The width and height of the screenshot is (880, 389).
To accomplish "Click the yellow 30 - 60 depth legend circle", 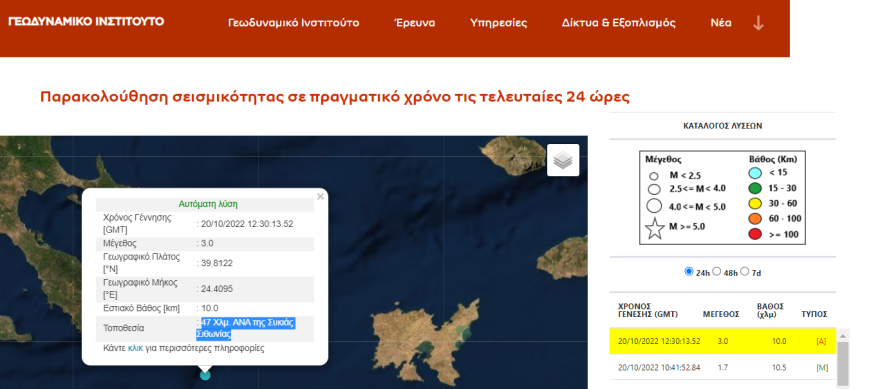I will (755, 204).
